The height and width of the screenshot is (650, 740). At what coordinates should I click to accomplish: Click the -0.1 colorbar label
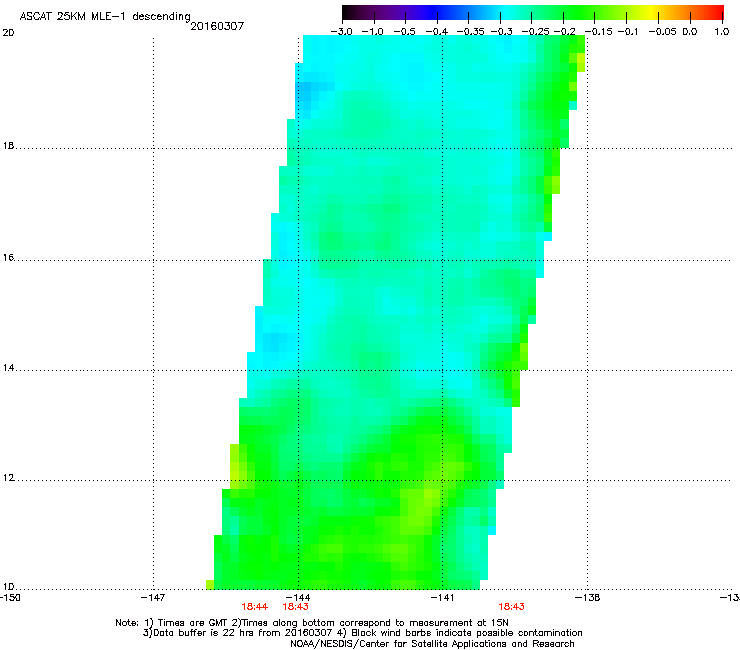[x=628, y=32]
